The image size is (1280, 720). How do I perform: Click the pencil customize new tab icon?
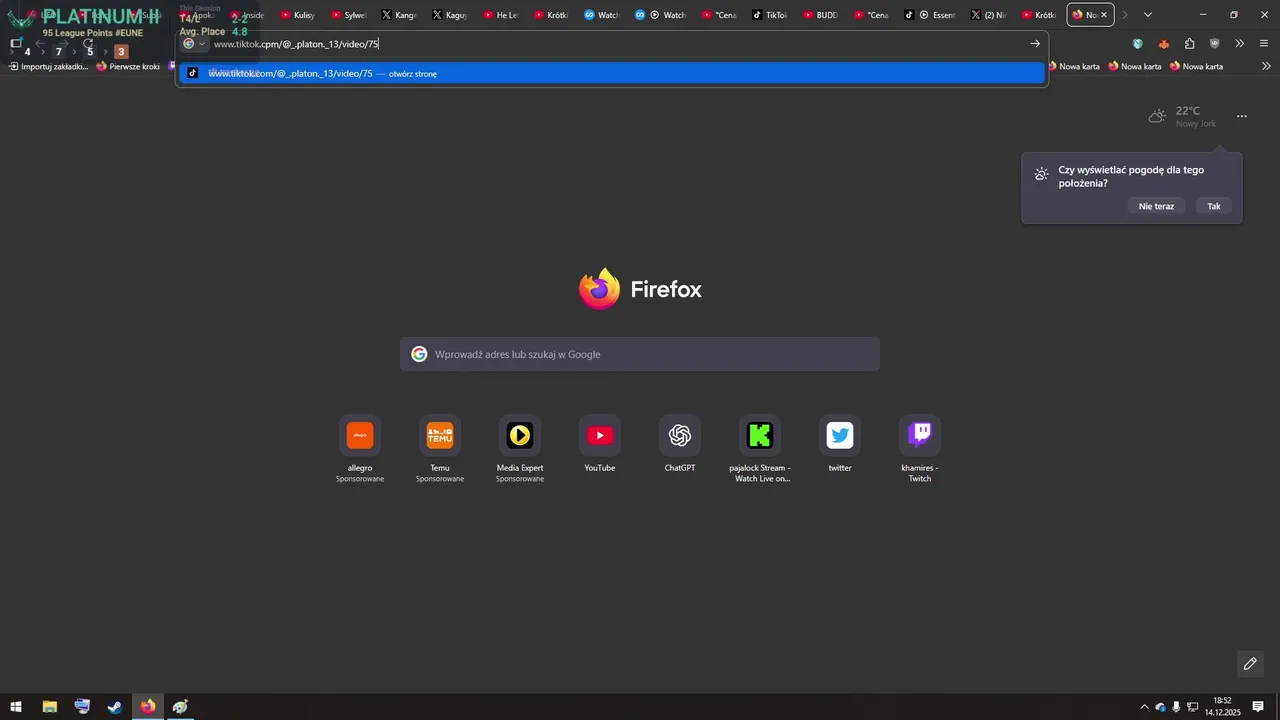point(1250,664)
